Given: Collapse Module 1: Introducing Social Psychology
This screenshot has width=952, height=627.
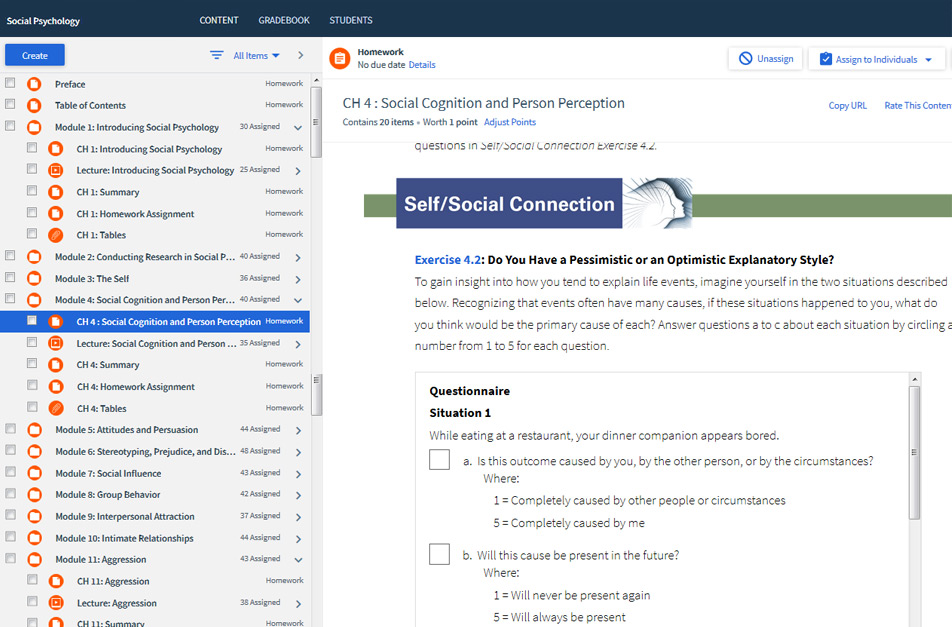Looking at the screenshot, I should point(298,127).
